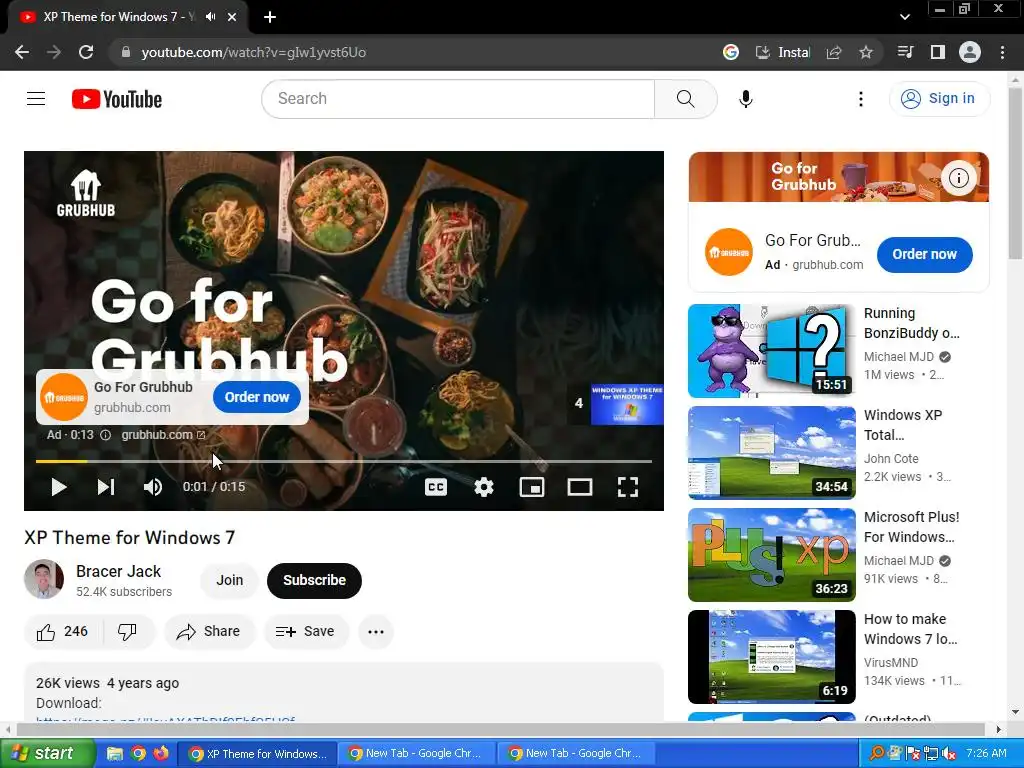Mute the video player volume
1024x768 pixels.
153,487
